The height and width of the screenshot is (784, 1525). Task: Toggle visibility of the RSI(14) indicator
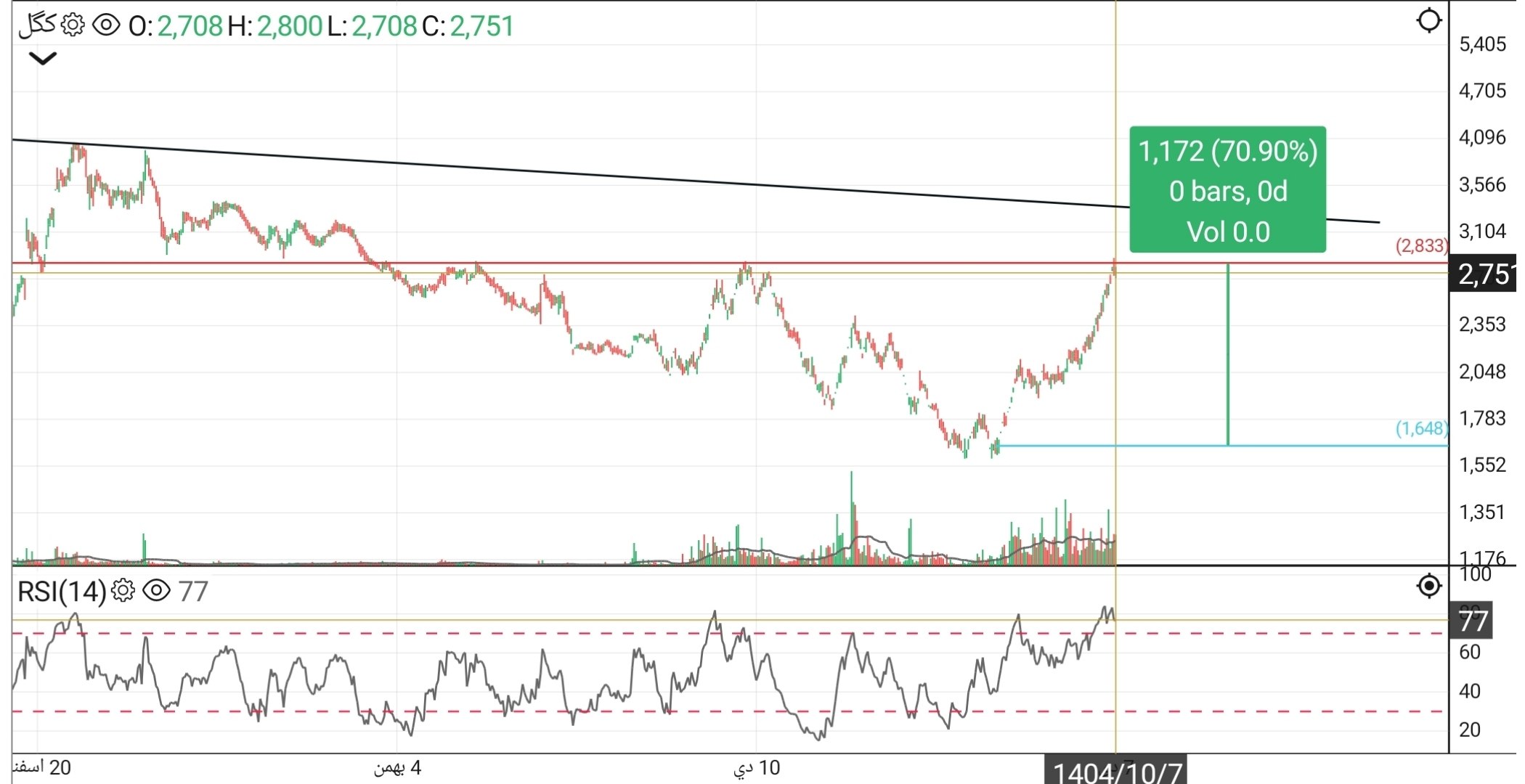point(158,589)
